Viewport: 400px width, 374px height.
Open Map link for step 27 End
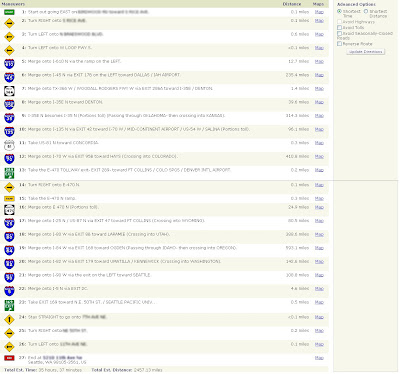319,358
